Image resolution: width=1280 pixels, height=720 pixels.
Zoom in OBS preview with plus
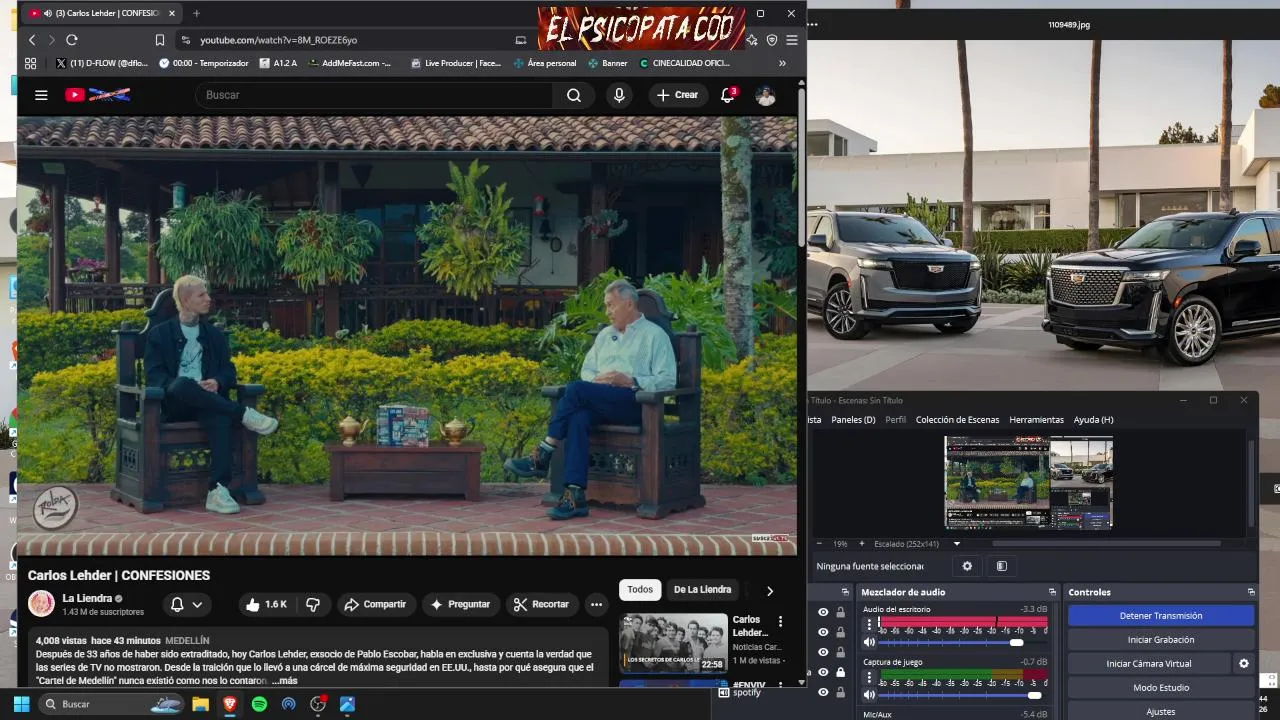(862, 544)
